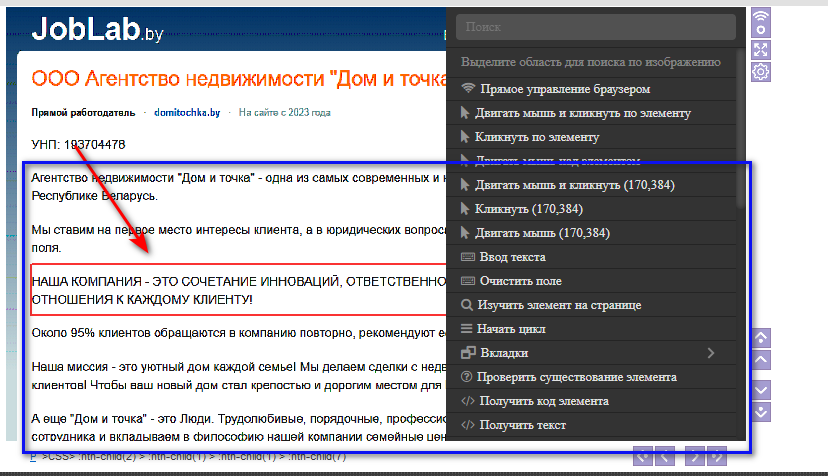This screenshot has height=476, width=828.
Task: Click the scroll-to-far-left arrow with dot
Action: 643,456
